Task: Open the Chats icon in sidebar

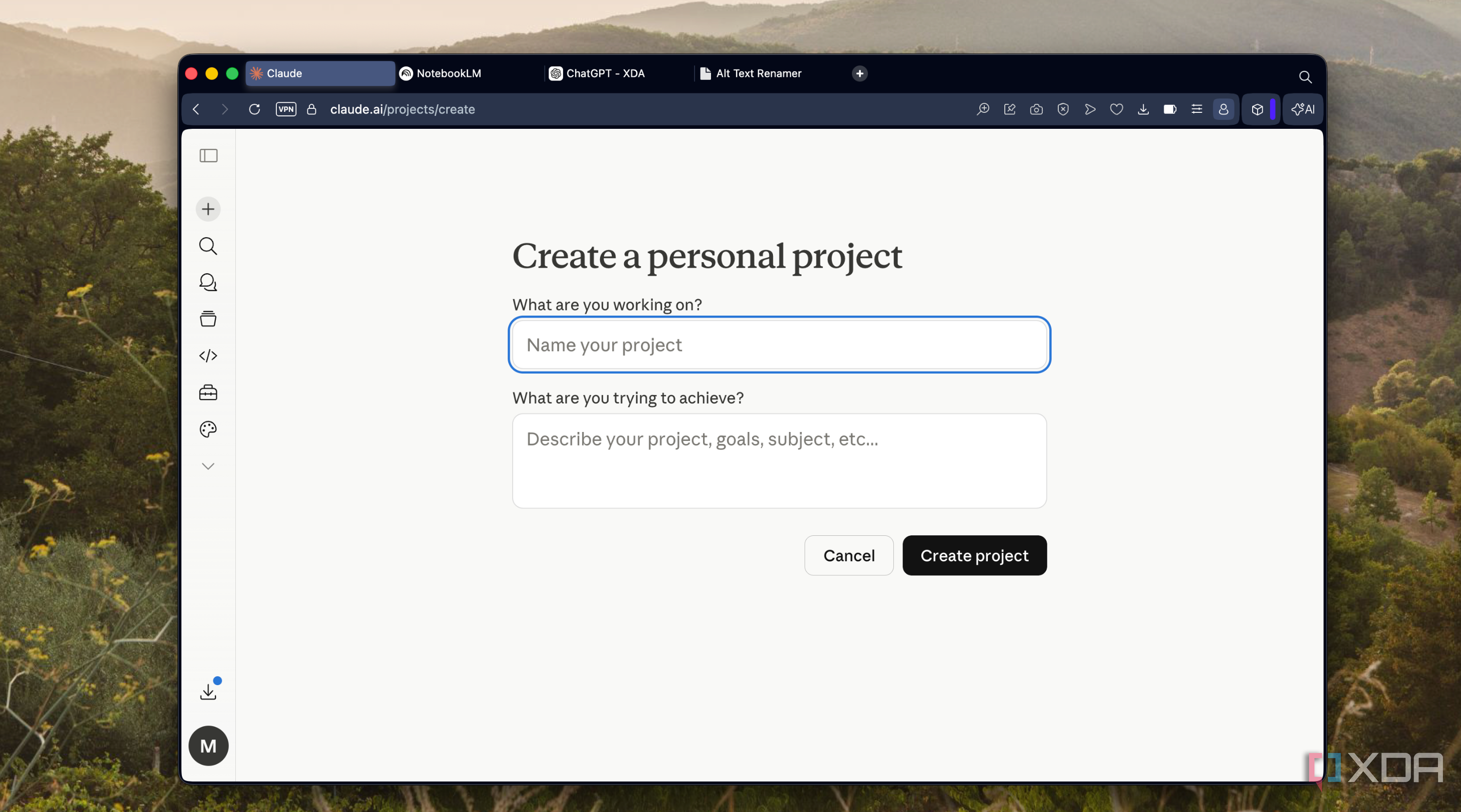Action: 208,282
